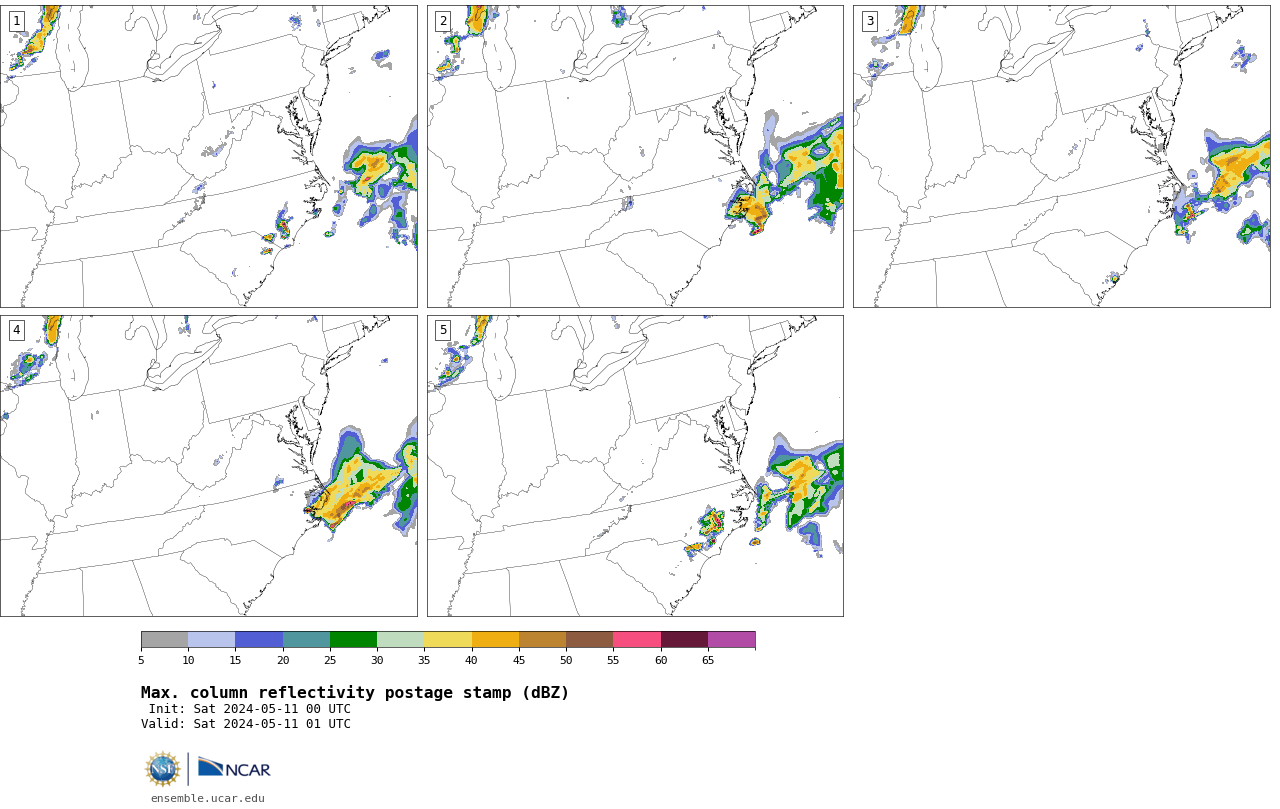Open ensemble member 3 reflectivity map

tap(1062, 156)
